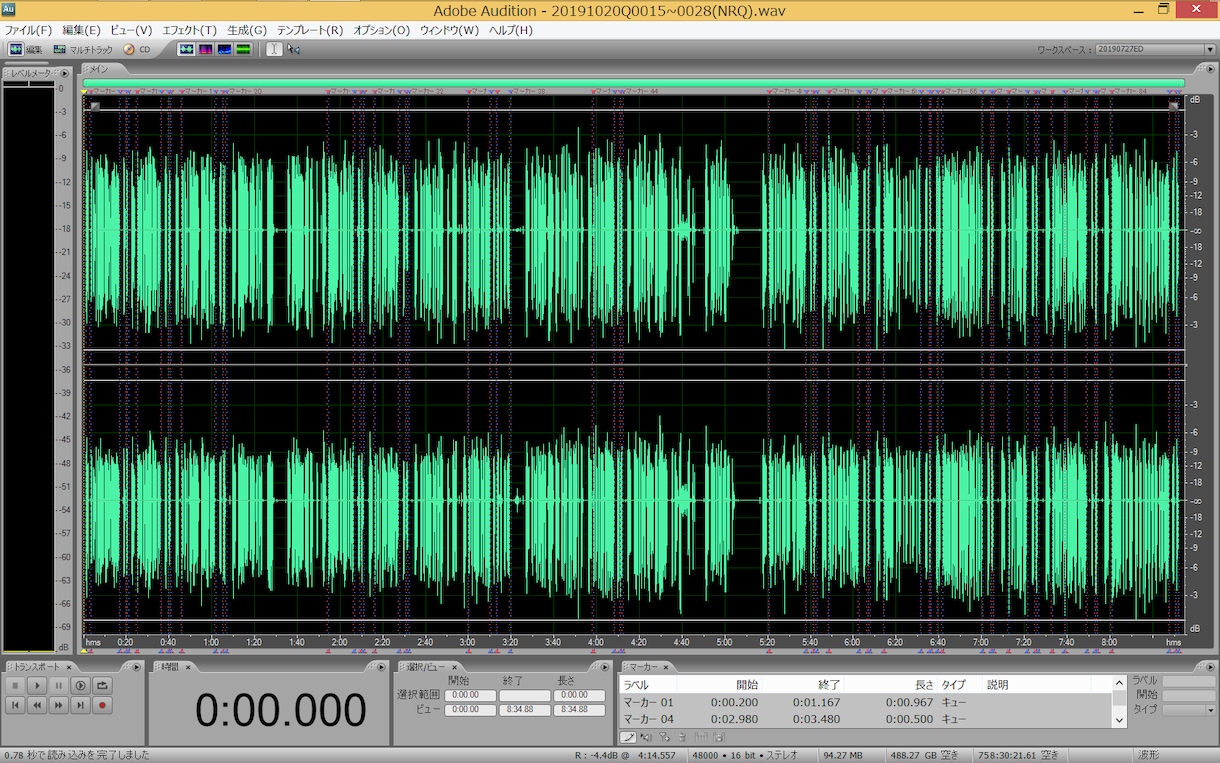The image size is (1220, 763).
Task: Close the トランスポート panel tab
Action: pyautogui.click(x=69, y=667)
